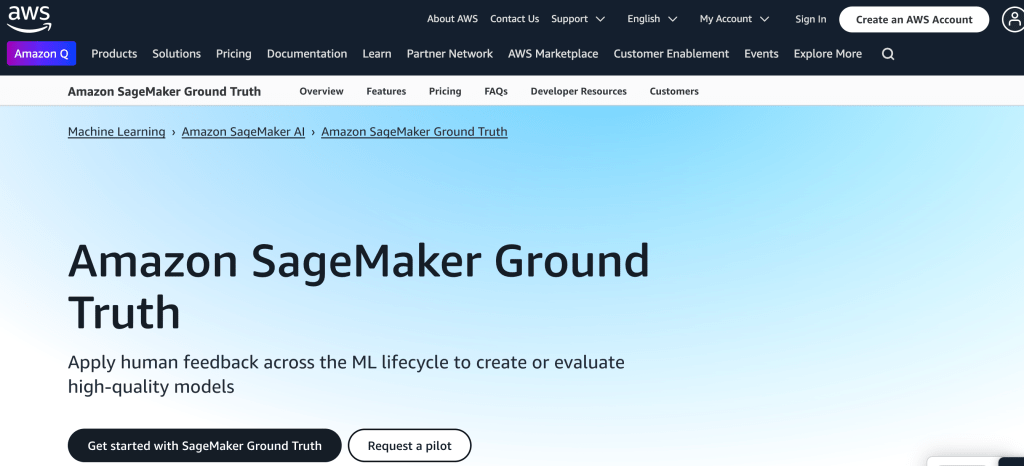Click the Sign In link
1024x466 pixels.
point(810,19)
